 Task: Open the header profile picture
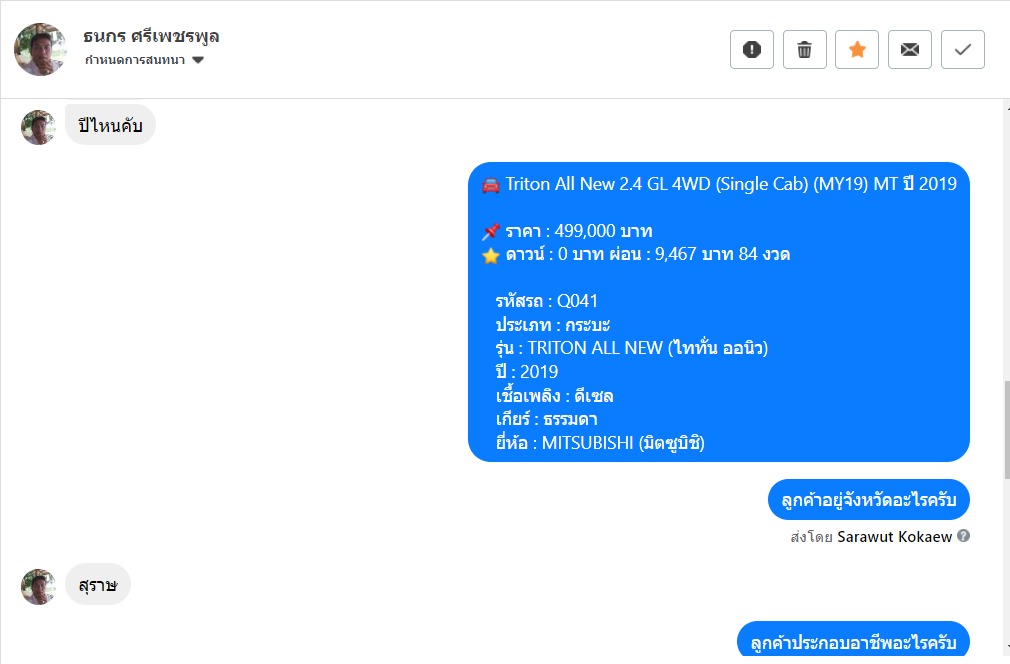[x=40, y=49]
